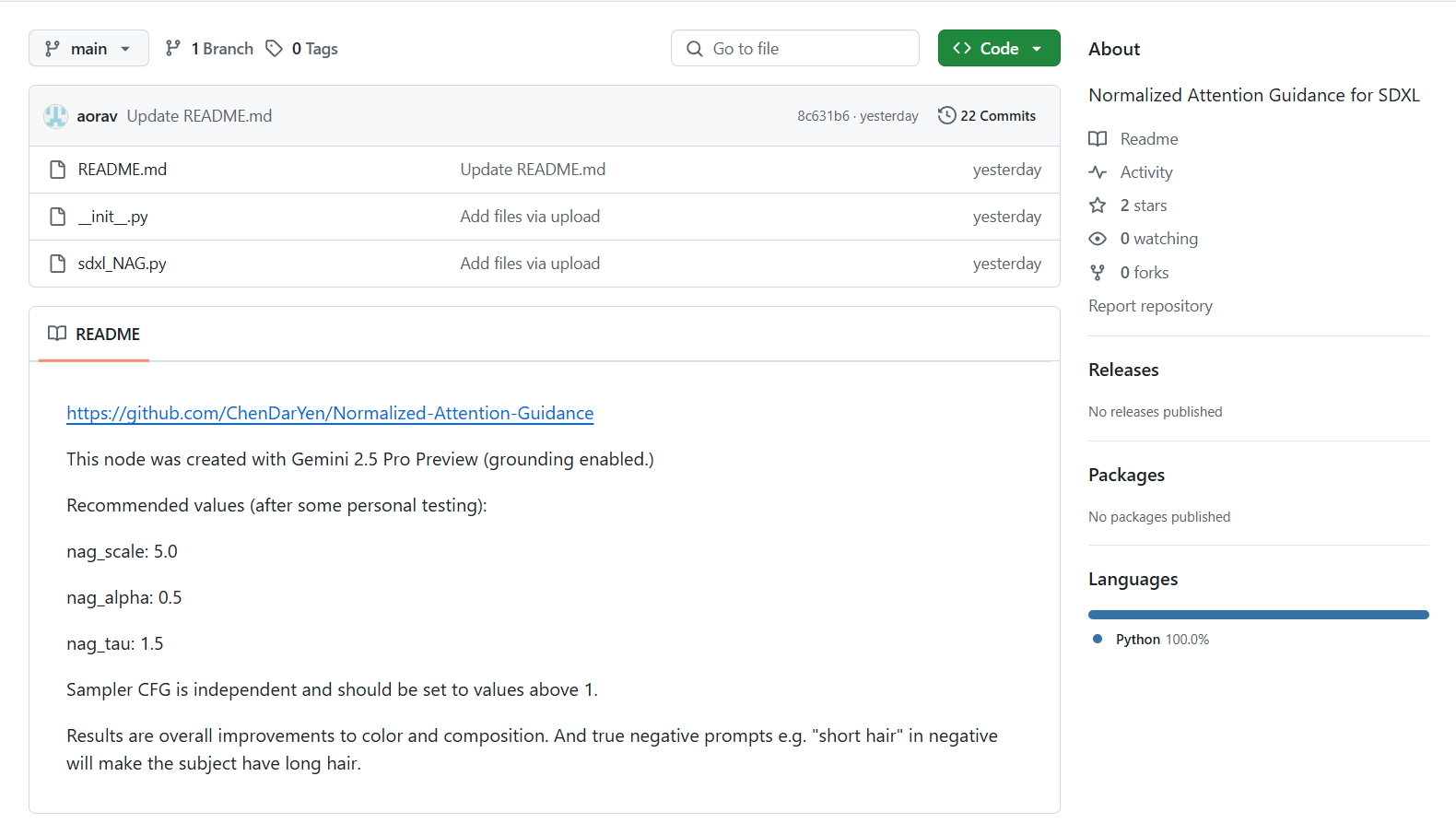
Task: Click Report repository link
Action: point(1150,306)
